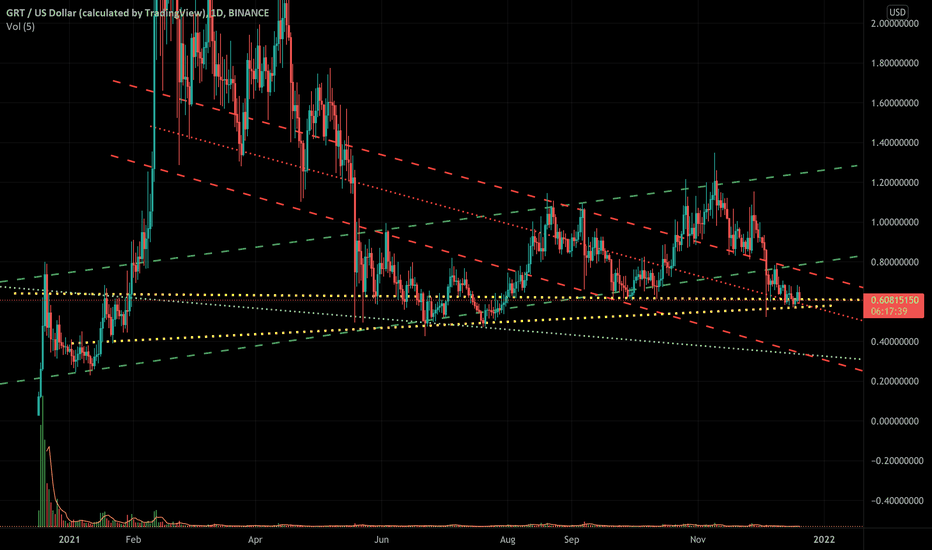Click the Apr label on time axis
This screenshot has width=932, height=550.
click(255, 540)
